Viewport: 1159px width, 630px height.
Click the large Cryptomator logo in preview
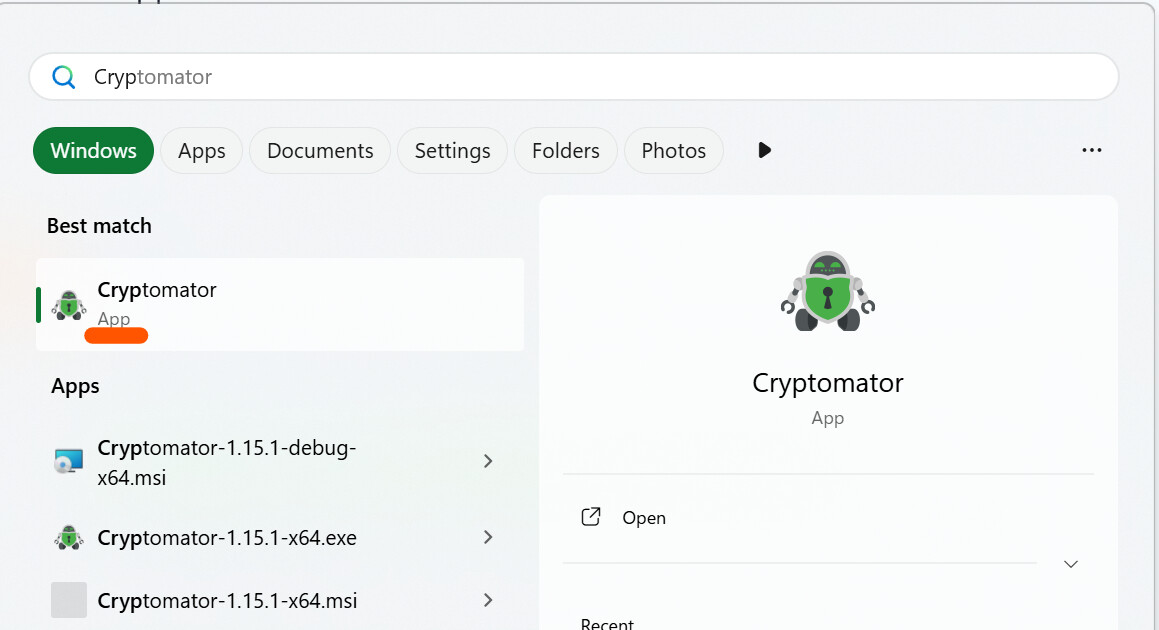[x=828, y=291]
